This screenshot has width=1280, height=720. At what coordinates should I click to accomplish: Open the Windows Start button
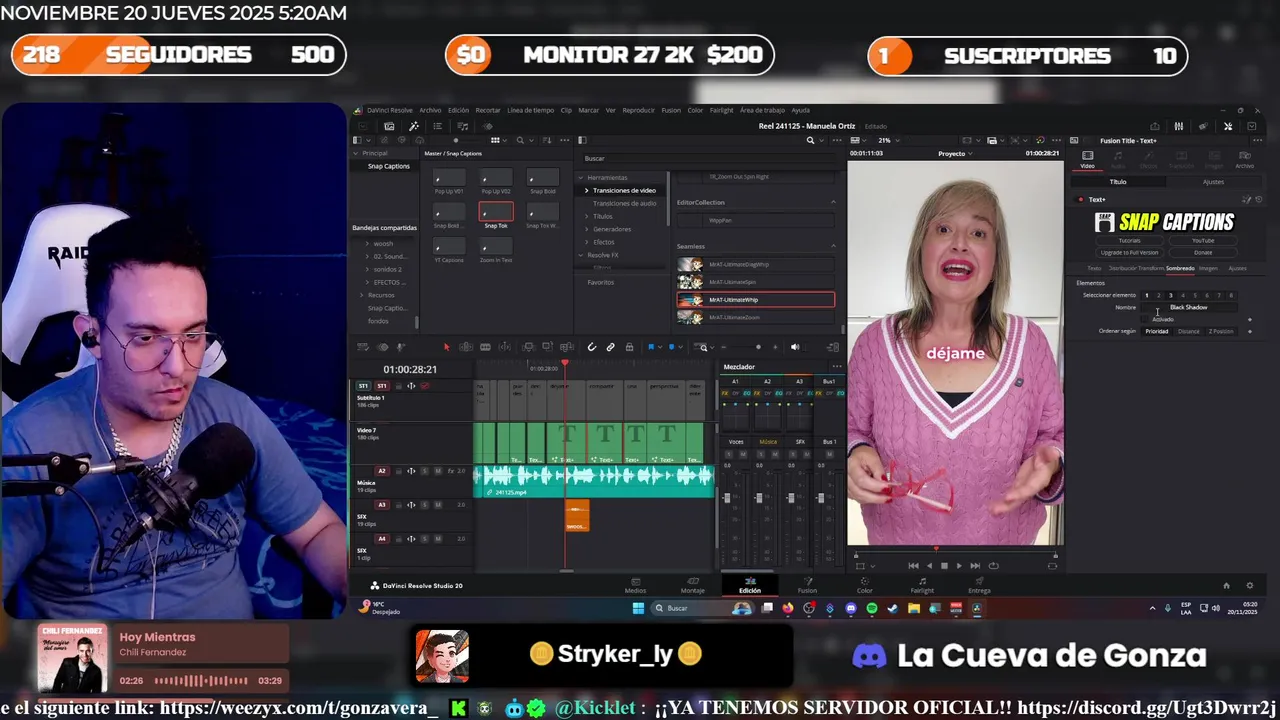tap(638, 608)
